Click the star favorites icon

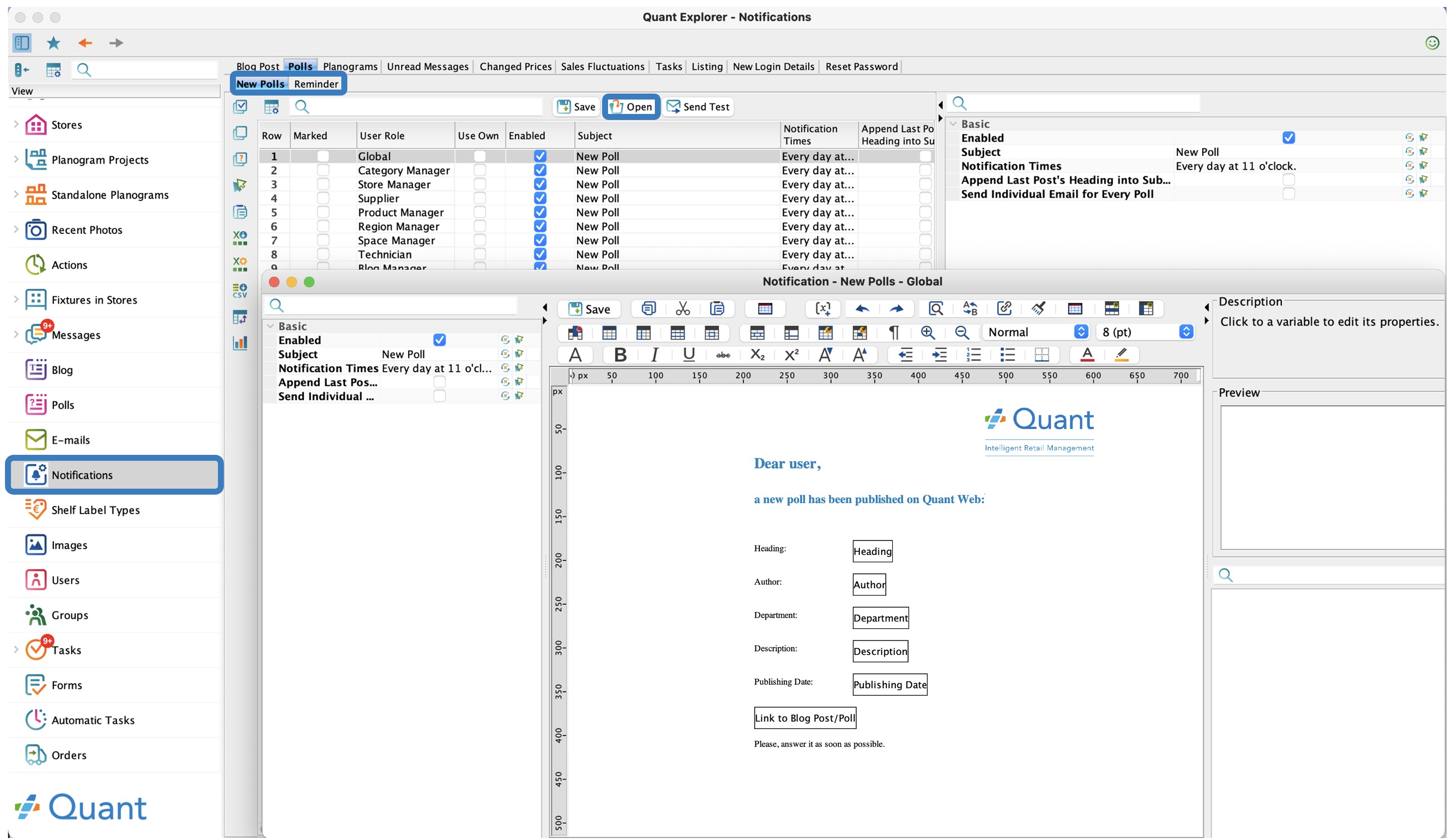53,43
